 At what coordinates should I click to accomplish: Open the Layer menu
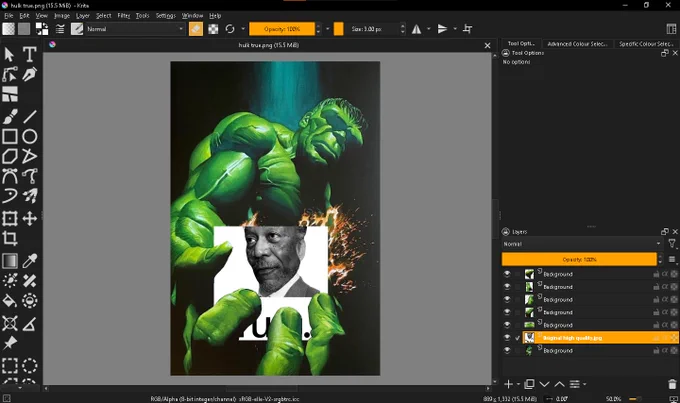(82, 16)
